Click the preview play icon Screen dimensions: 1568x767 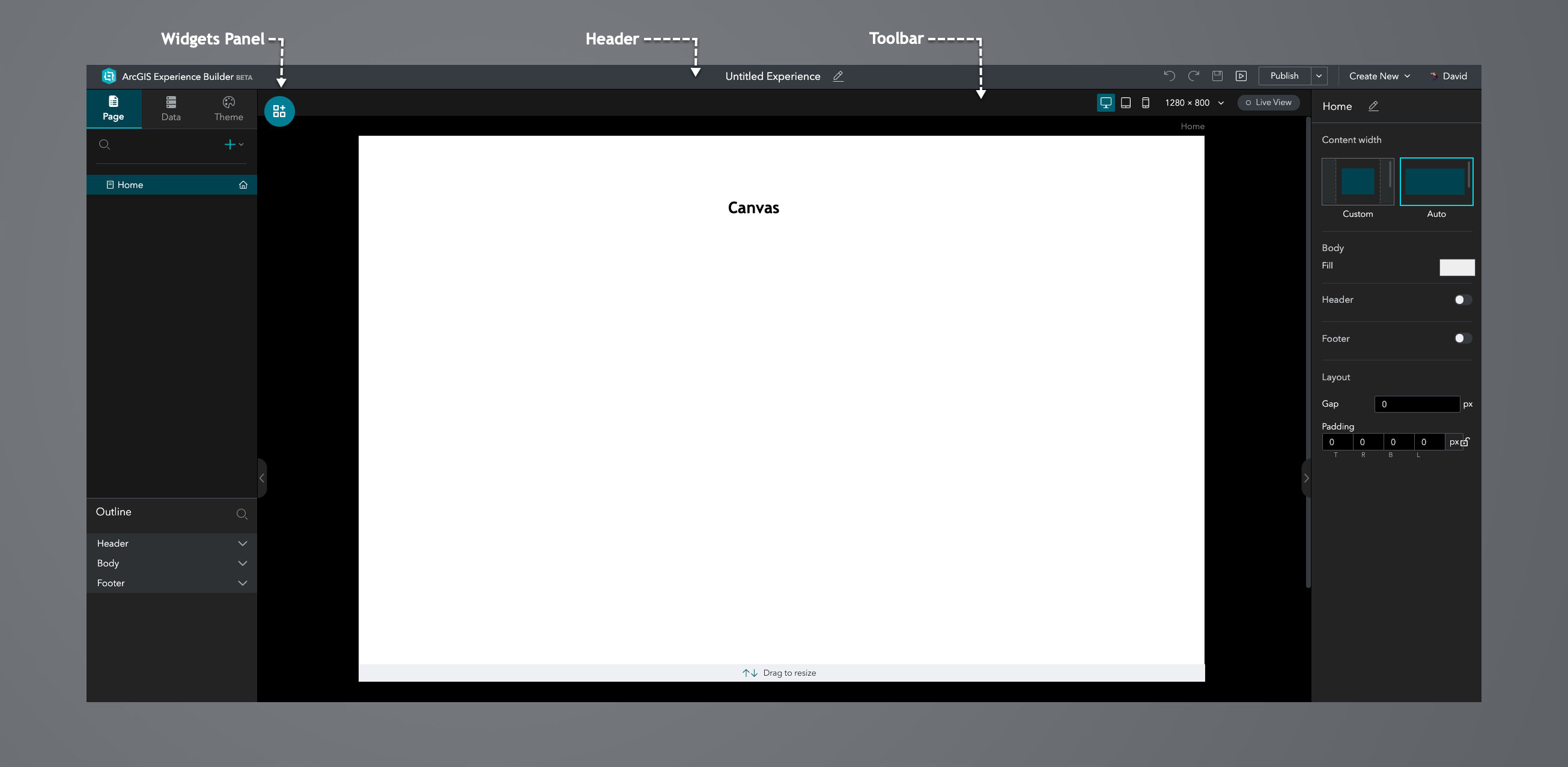tap(1241, 76)
